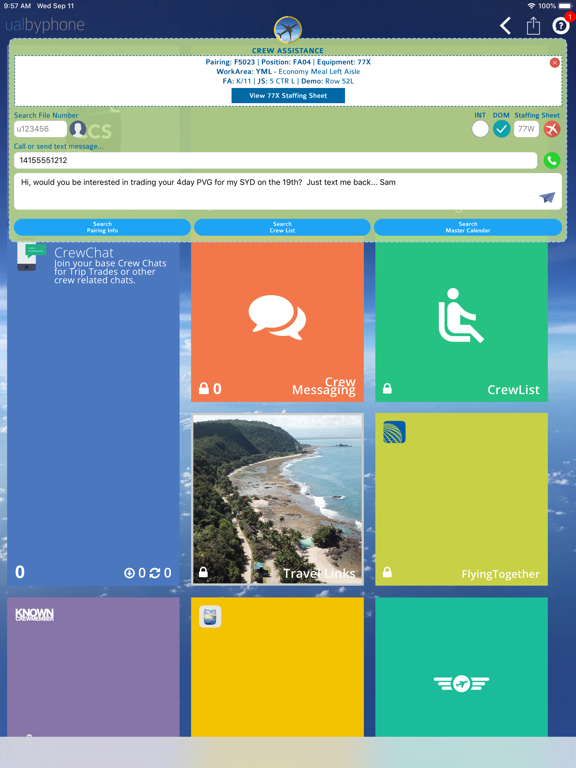576x768 pixels.
Task: Tap the lock icon on Travel Links tile
Action: pyautogui.click(x=203, y=572)
